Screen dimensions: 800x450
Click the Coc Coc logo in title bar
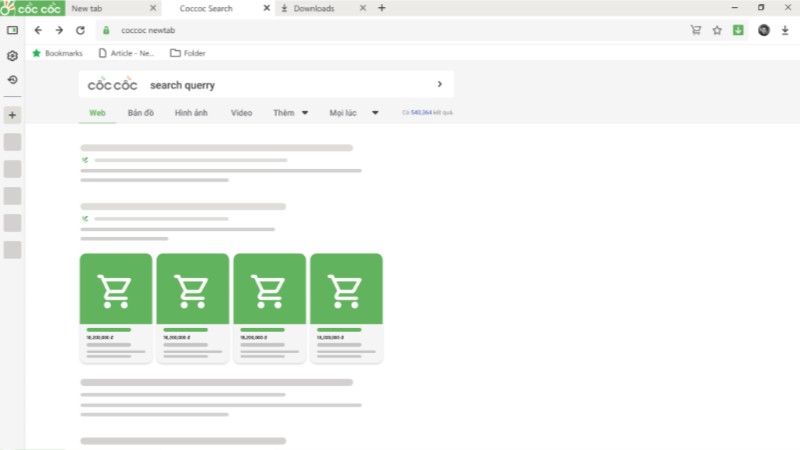(x=32, y=8)
